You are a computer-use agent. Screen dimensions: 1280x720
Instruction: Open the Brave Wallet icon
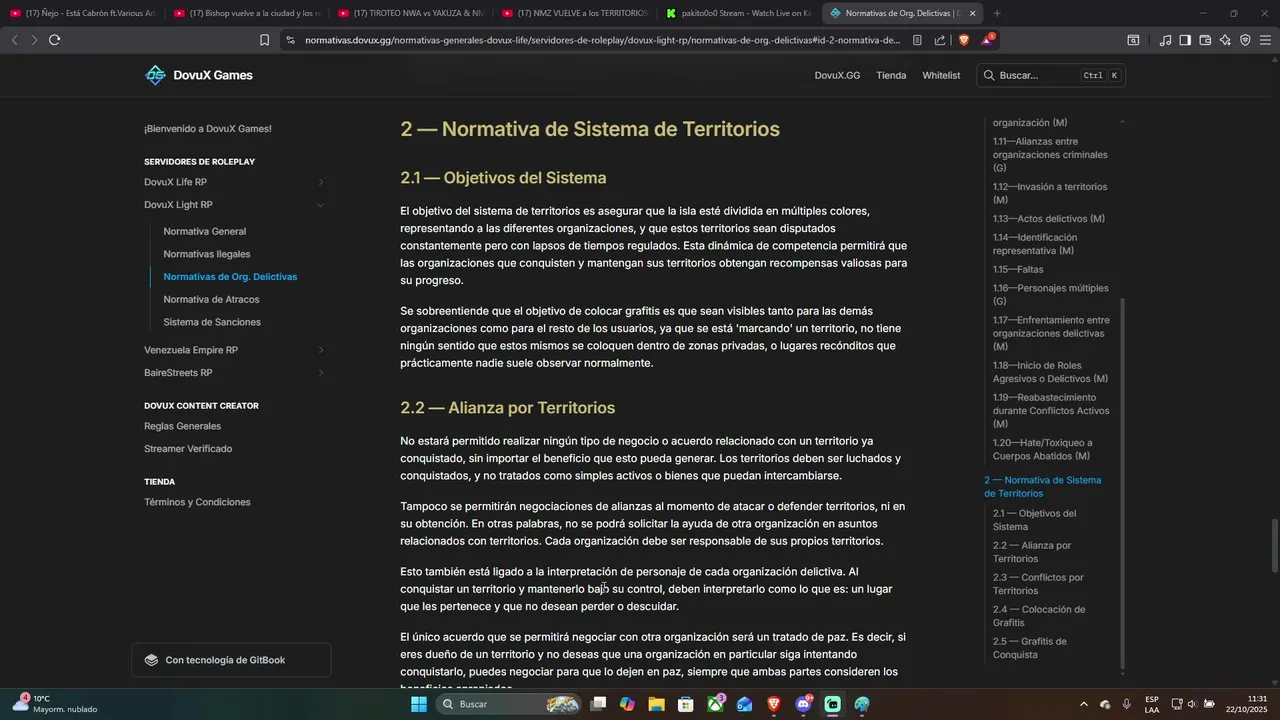point(1205,40)
